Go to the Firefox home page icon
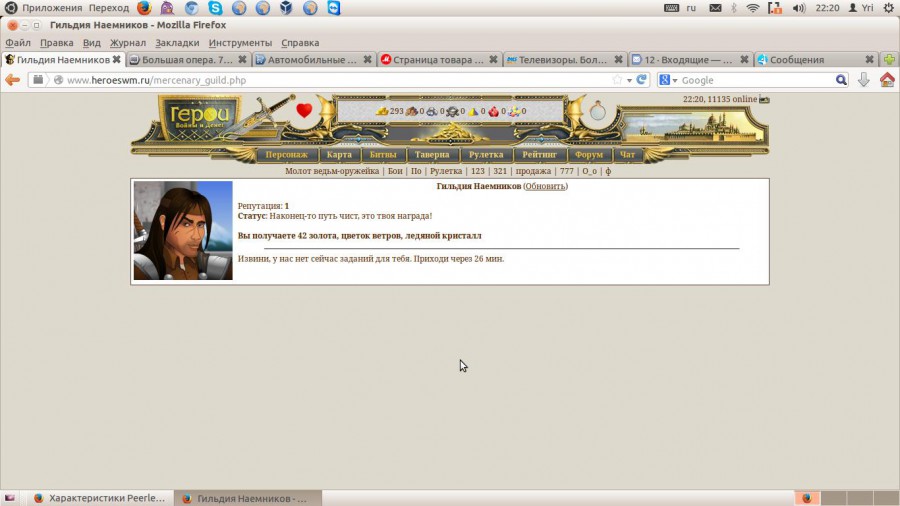Viewport: 900px width, 506px height. 887,80
